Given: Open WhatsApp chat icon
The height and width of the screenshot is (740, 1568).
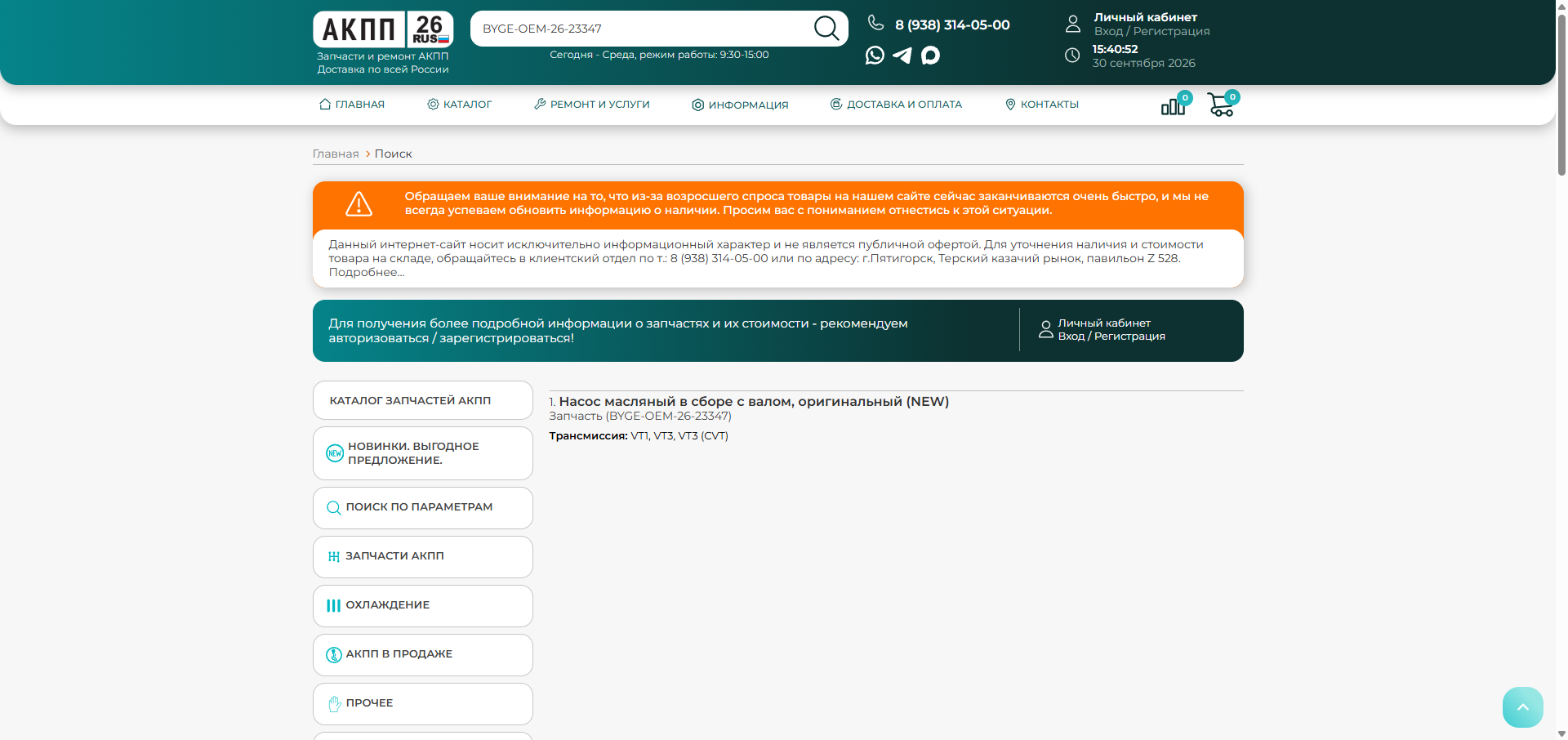Looking at the screenshot, I should coord(875,56).
